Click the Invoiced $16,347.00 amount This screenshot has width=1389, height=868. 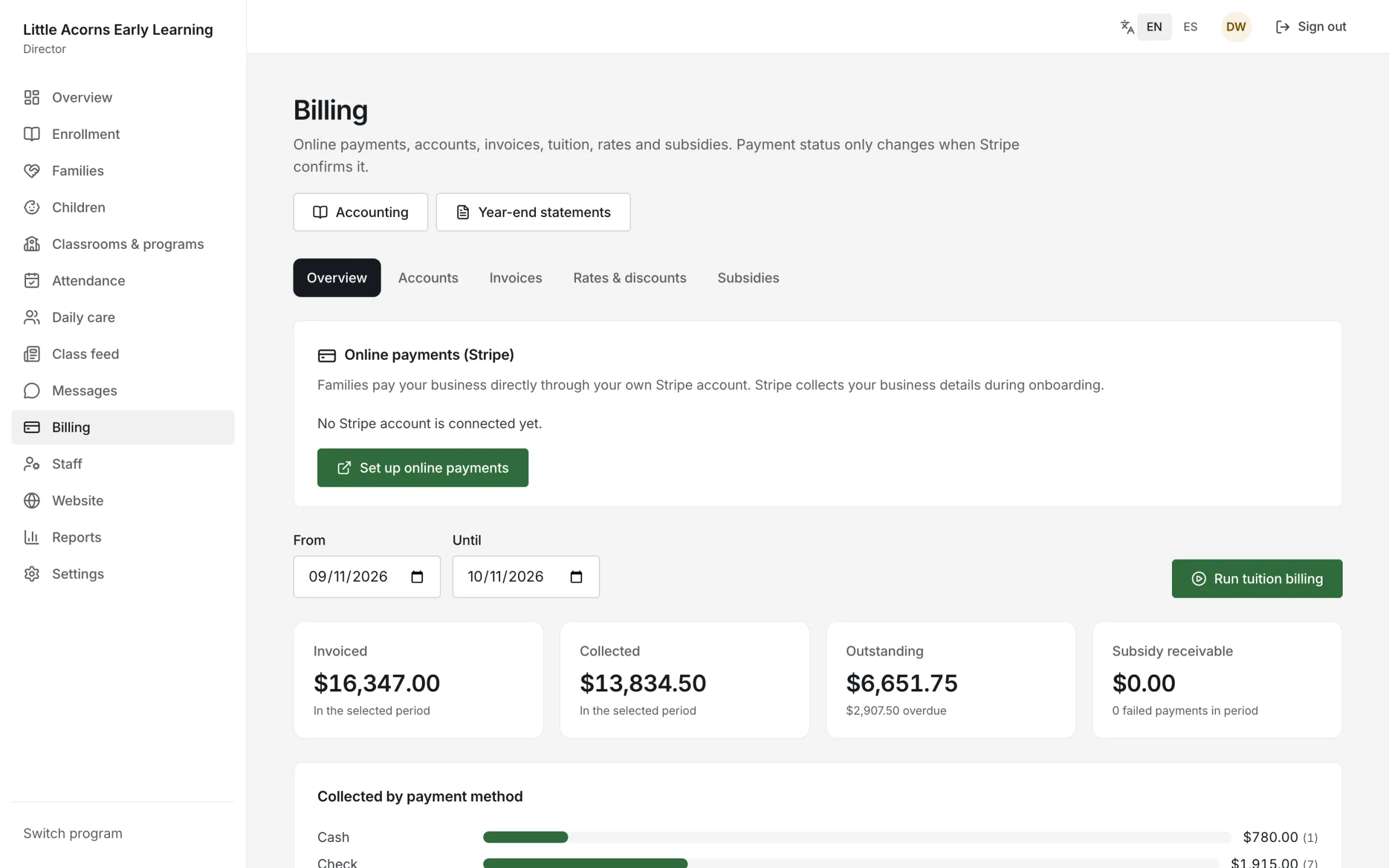[377, 683]
